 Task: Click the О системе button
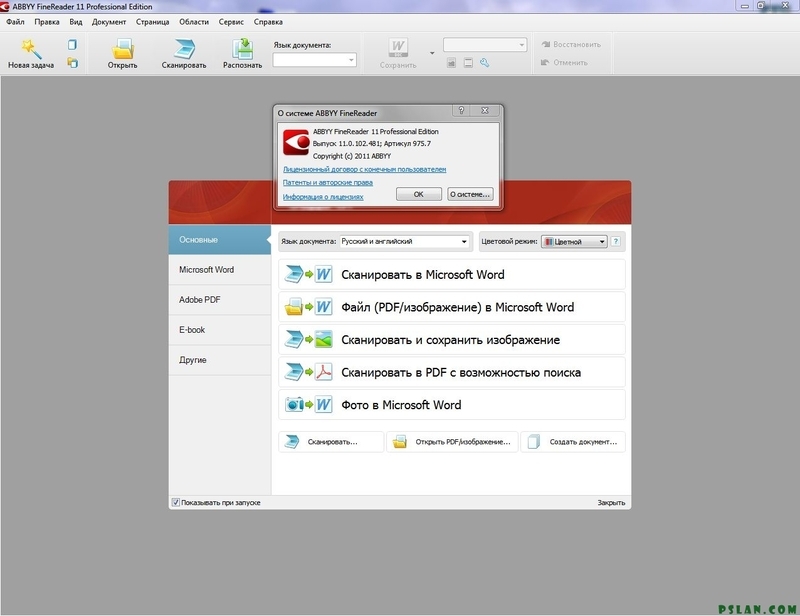pyautogui.click(x=469, y=194)
